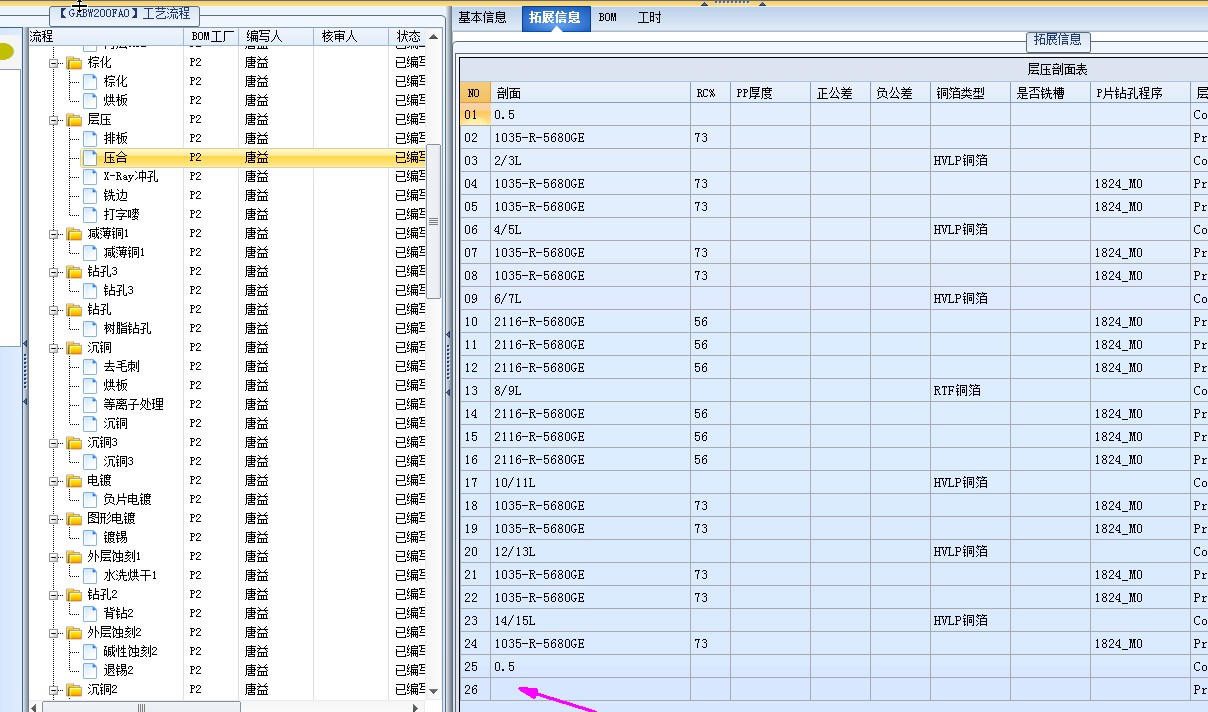1208x712 pixels.
Task: Collapse the 沉铜3 folder node
Action: pyautogui.click(x=56, y=442)
